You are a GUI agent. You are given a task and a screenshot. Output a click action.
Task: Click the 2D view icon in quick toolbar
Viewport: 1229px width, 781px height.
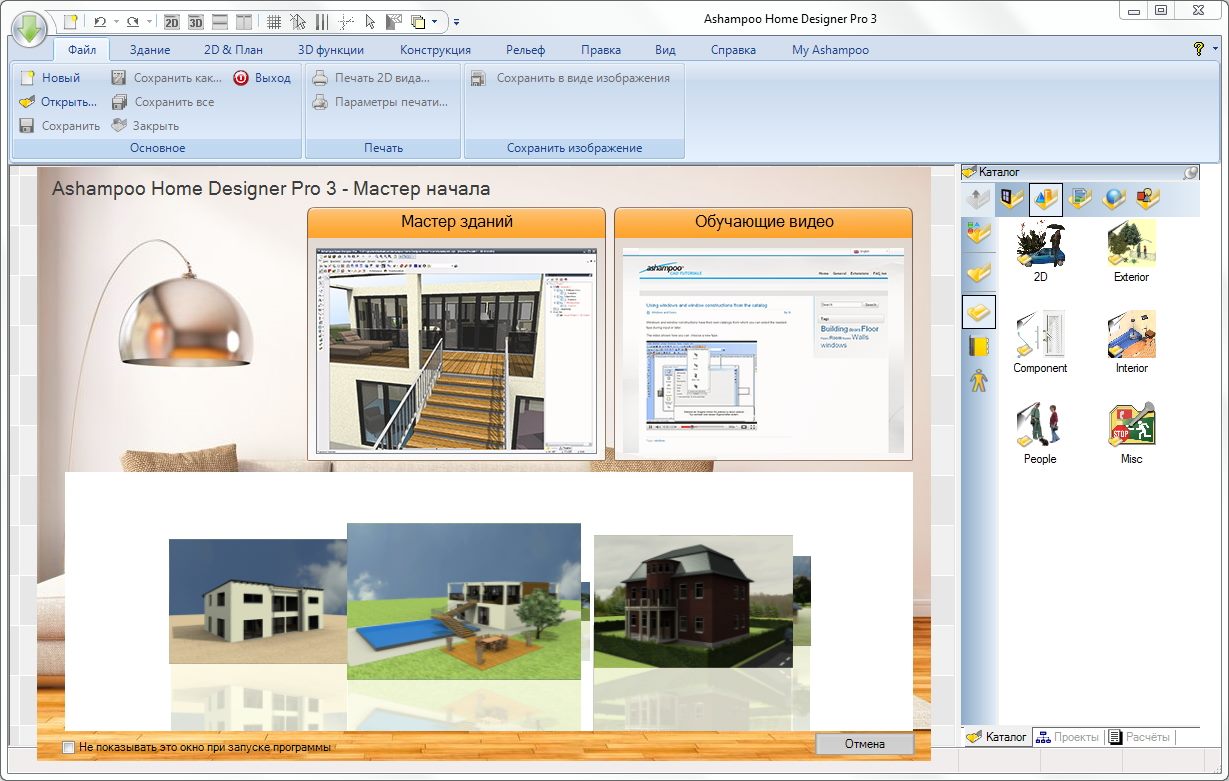(x=172, y=21)
